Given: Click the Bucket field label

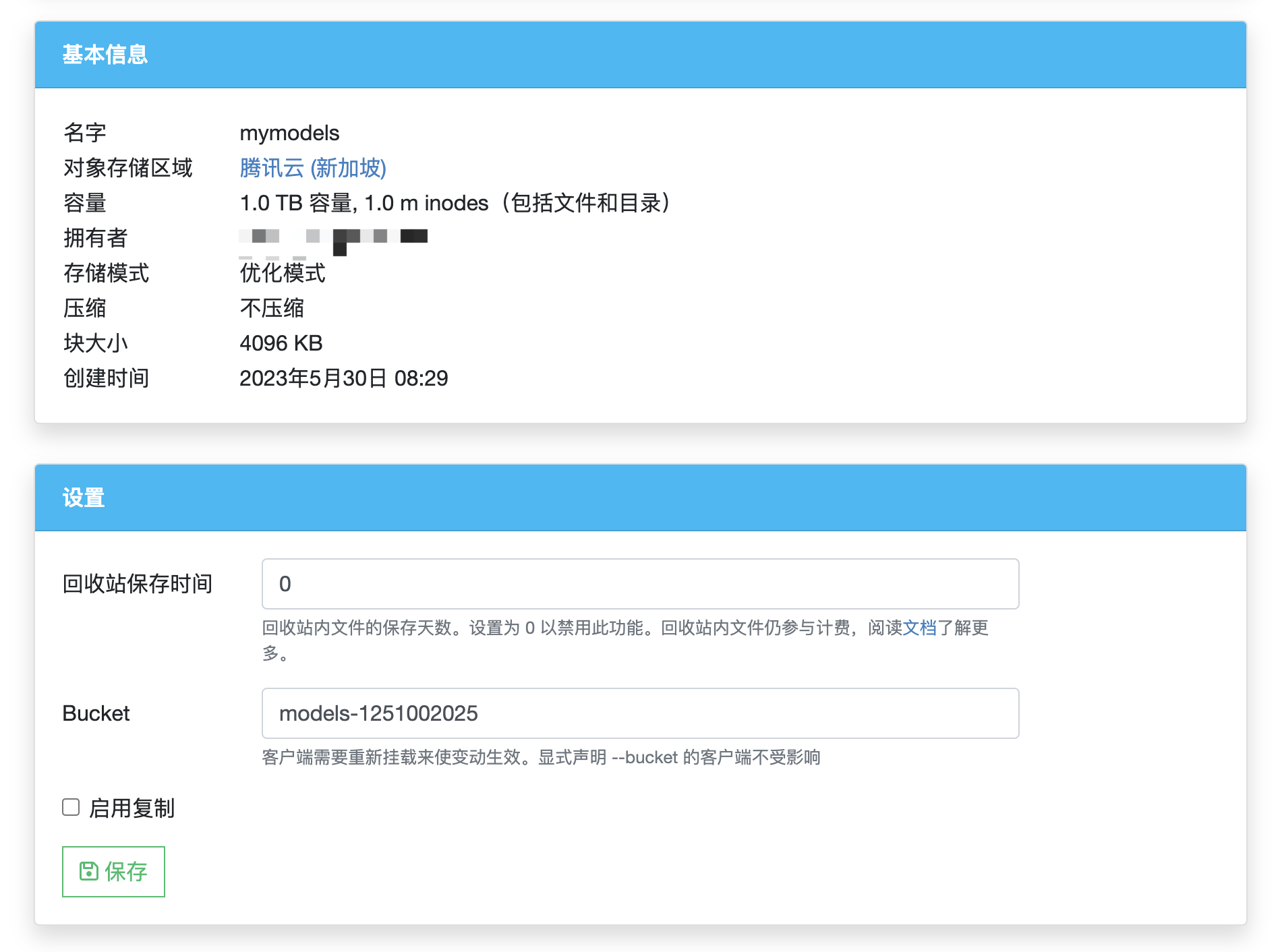Looking at the screenshot, I should pyautogui.click(x=96, y=713).
